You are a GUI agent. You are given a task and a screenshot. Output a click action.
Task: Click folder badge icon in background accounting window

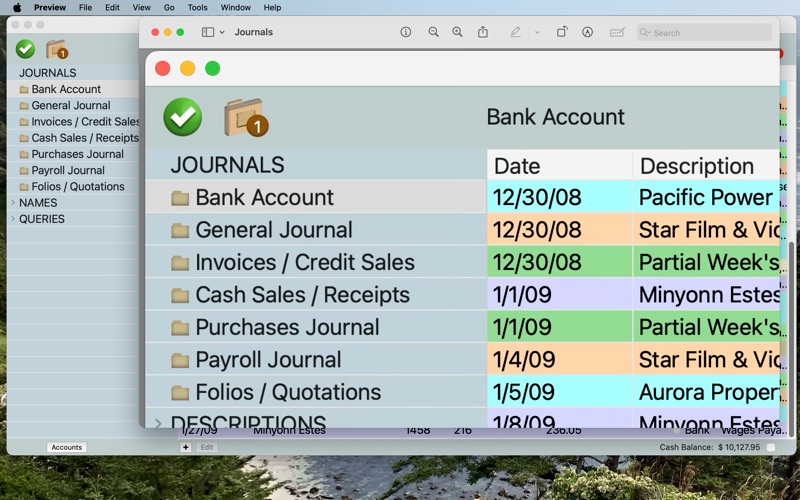(x=57, y=49)
